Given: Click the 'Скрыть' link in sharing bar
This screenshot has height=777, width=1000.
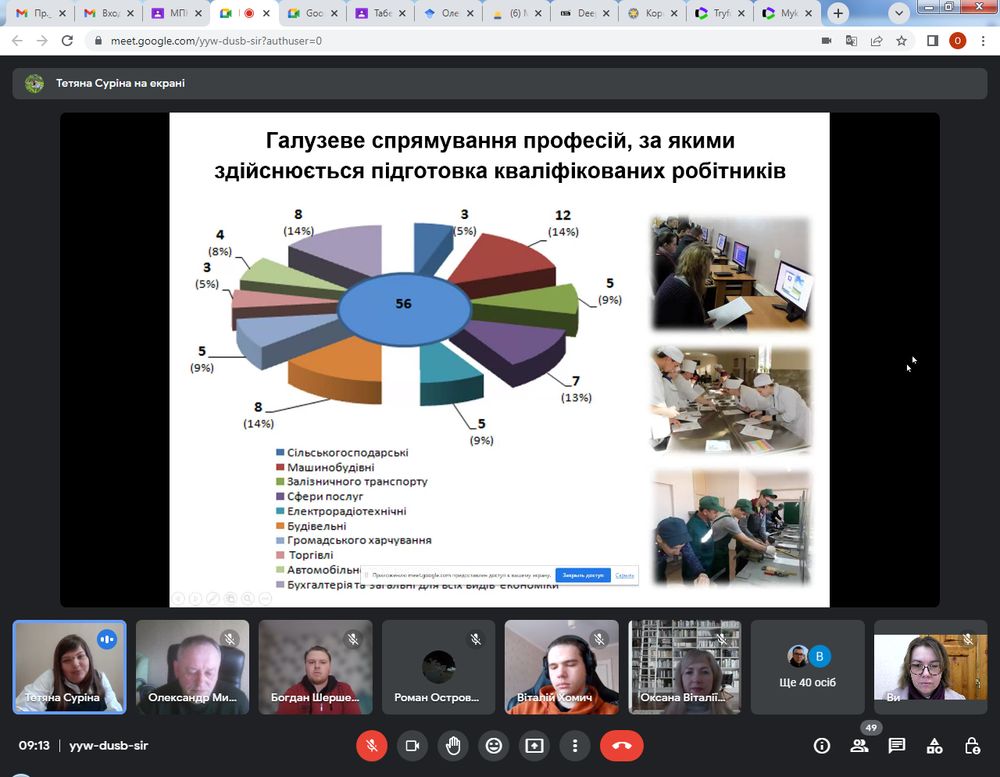Looking at the screenshot, I should [x=625, y=576].
